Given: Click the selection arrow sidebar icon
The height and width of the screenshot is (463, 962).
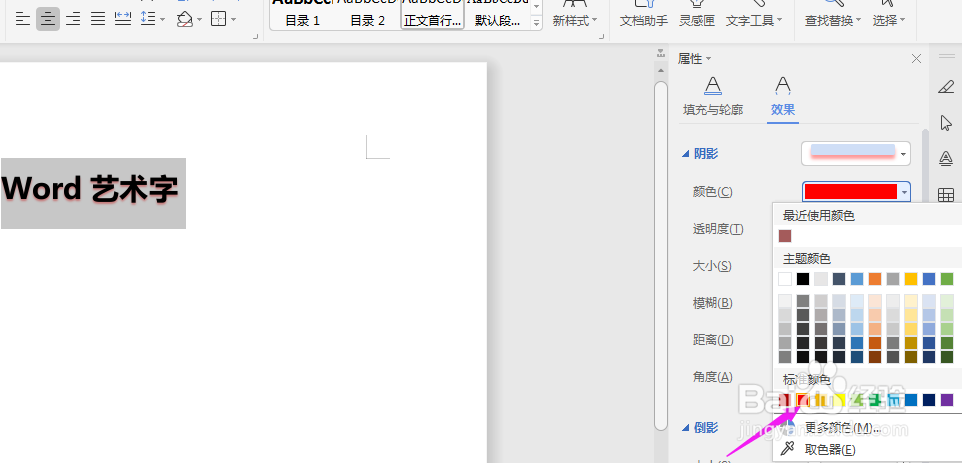Looking at the screenshot, I should [x=946, y=123].
